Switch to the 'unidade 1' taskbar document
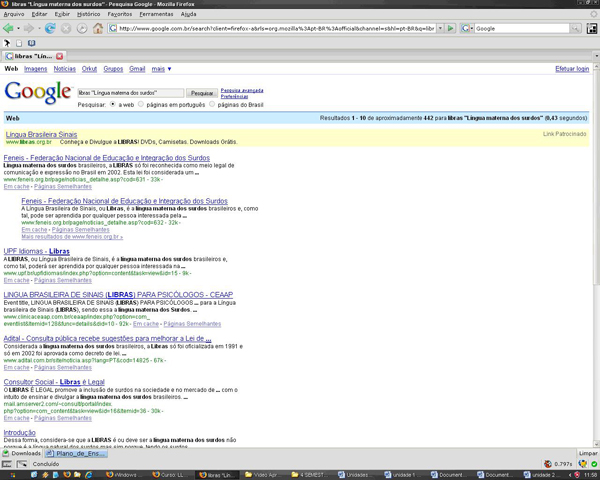600x480 pixels. click(x=402, y=475)
